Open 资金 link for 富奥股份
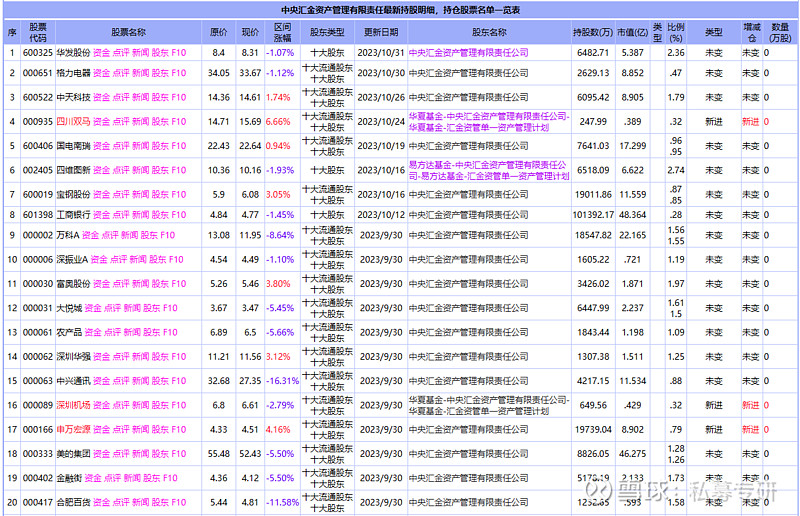This screenshot has width=800, height=516. pos(102,284)
